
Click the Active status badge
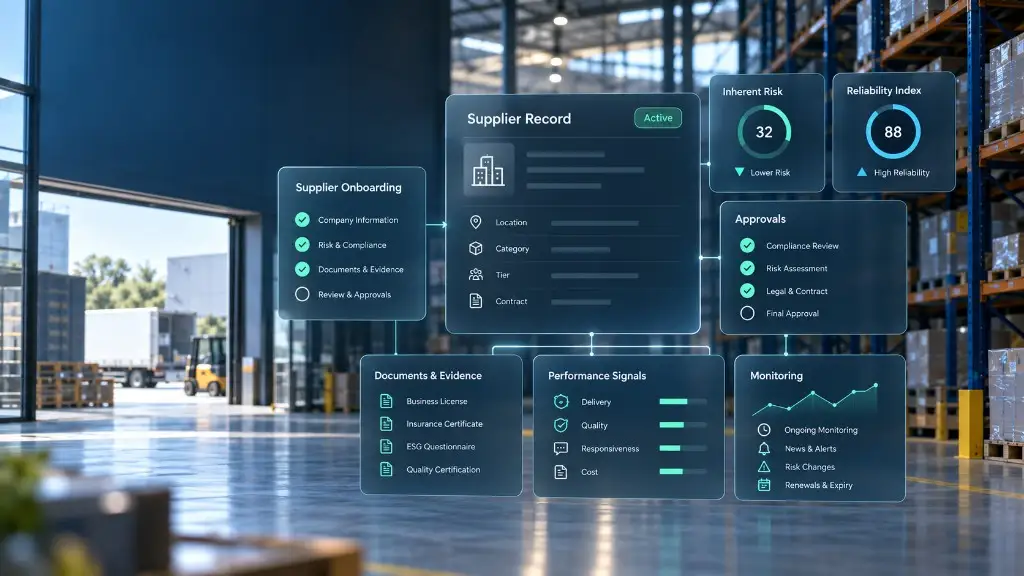[658, 118]
